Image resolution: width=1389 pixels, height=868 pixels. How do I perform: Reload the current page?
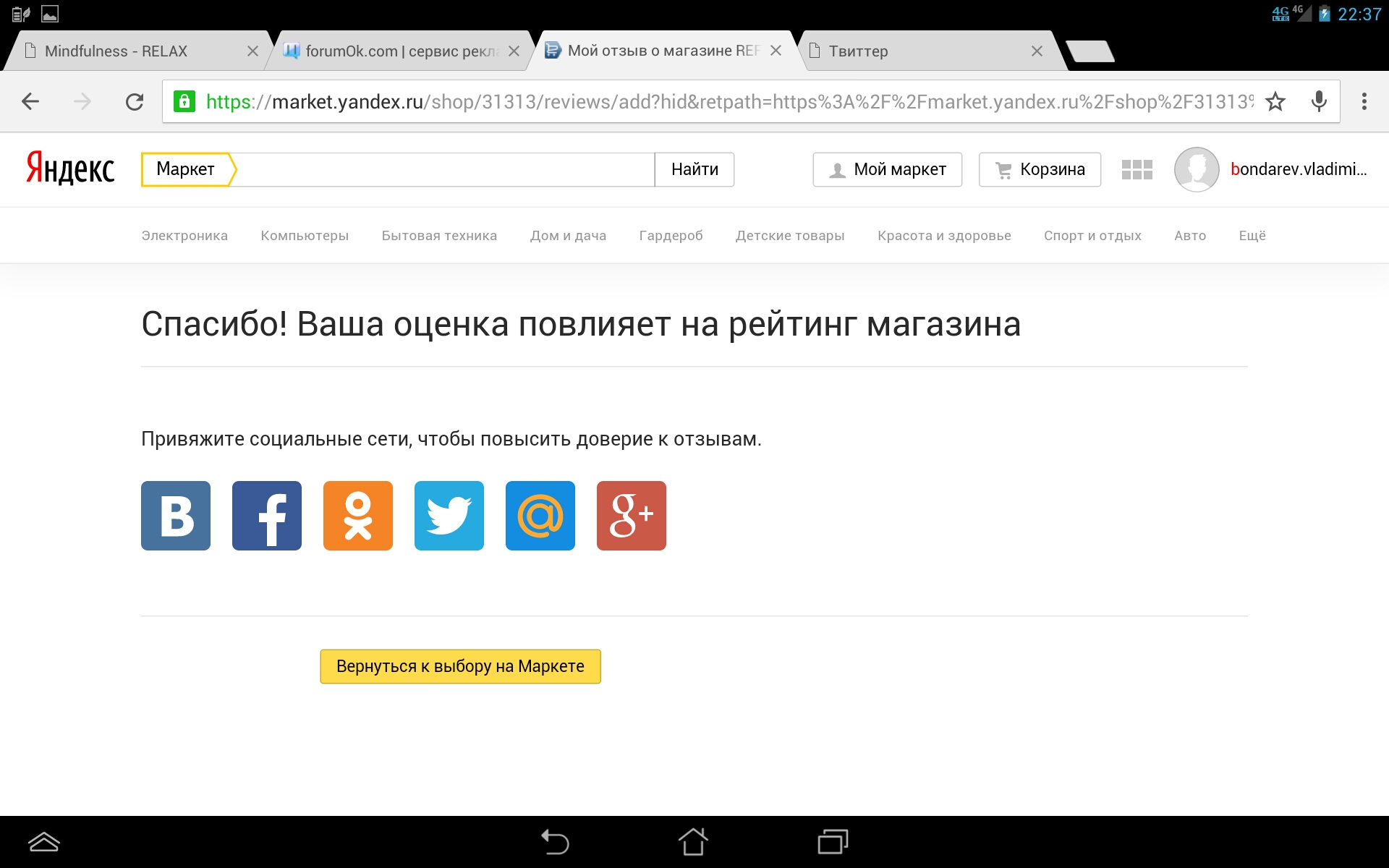[135, 102]
